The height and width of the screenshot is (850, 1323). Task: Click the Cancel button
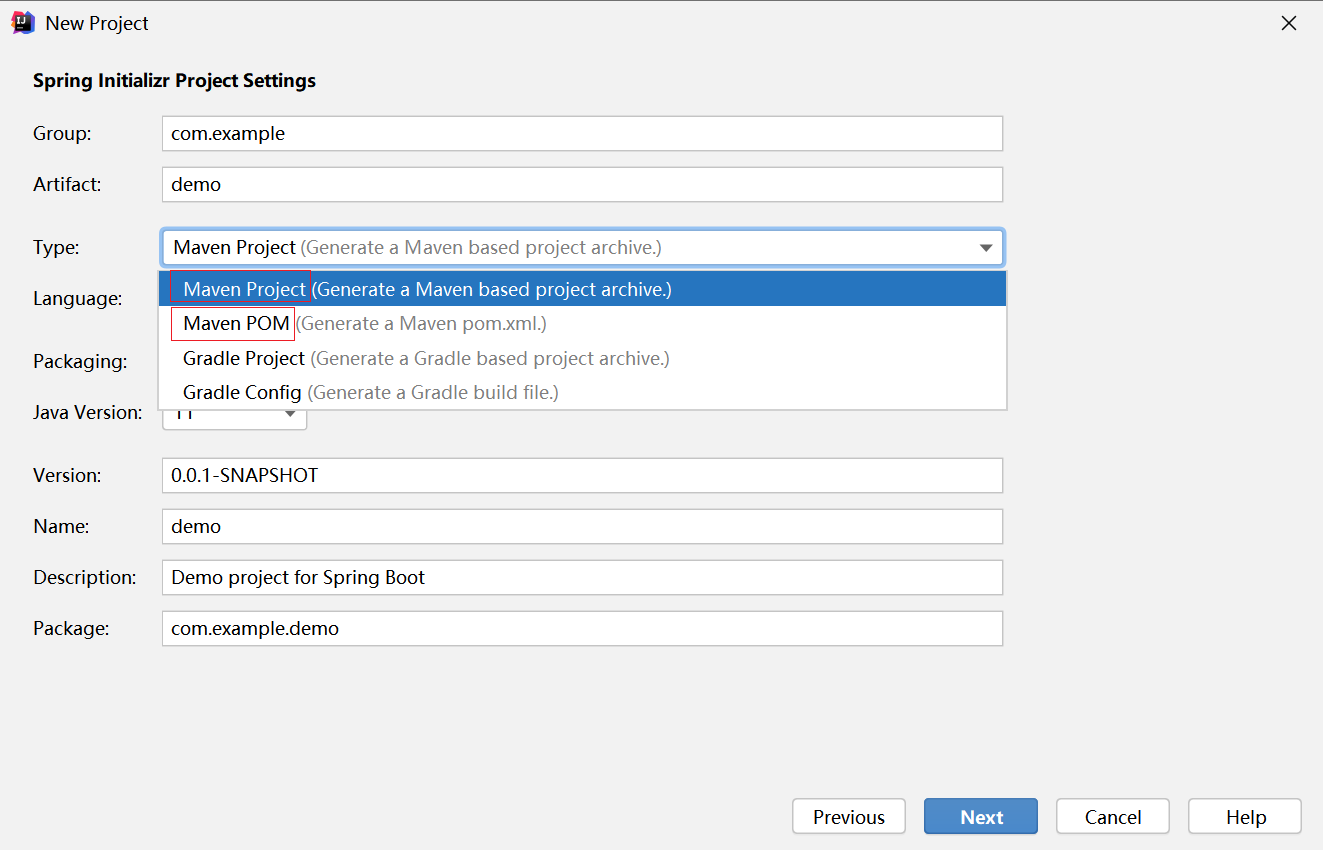(1112, 816)
